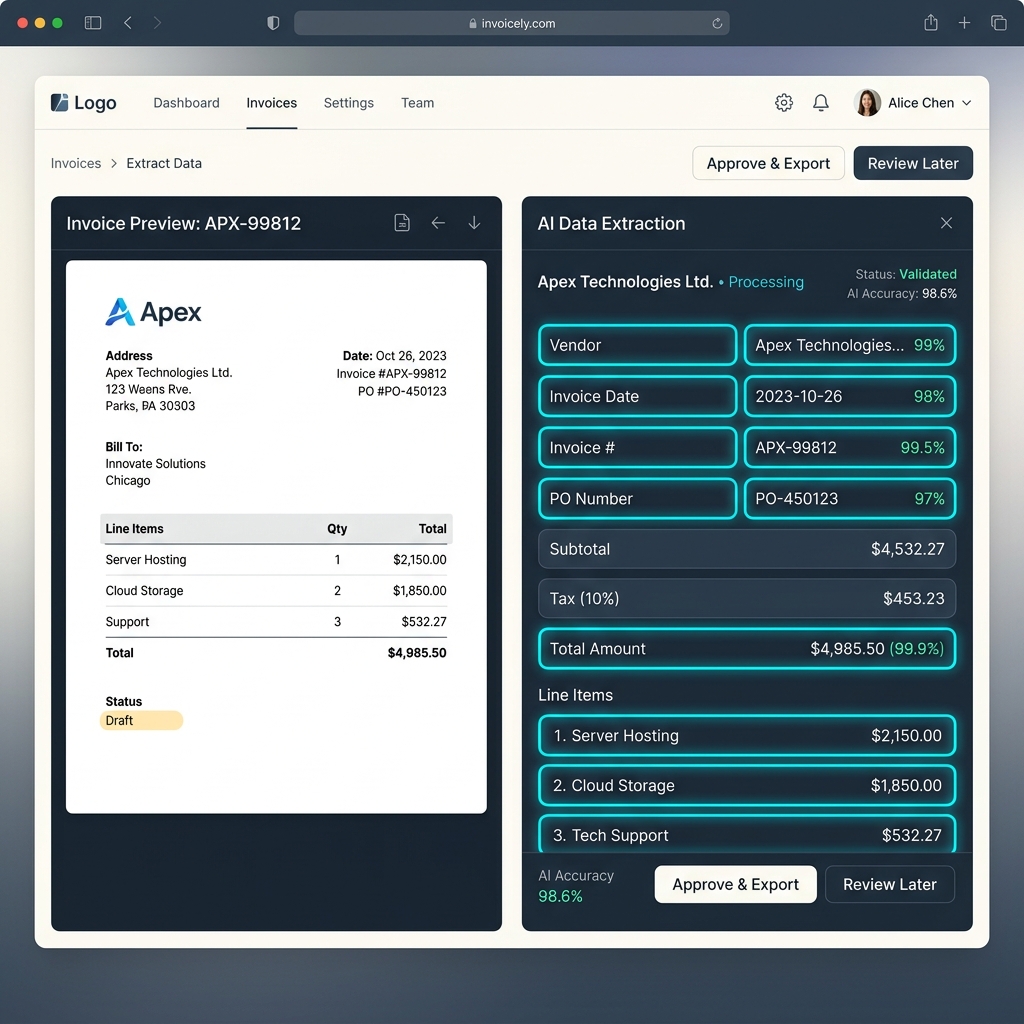The image size is (1024, 1024).
Task: Click the 'Date: Oct 26, 2023' invoice text
Action: [x=394, y=356]
